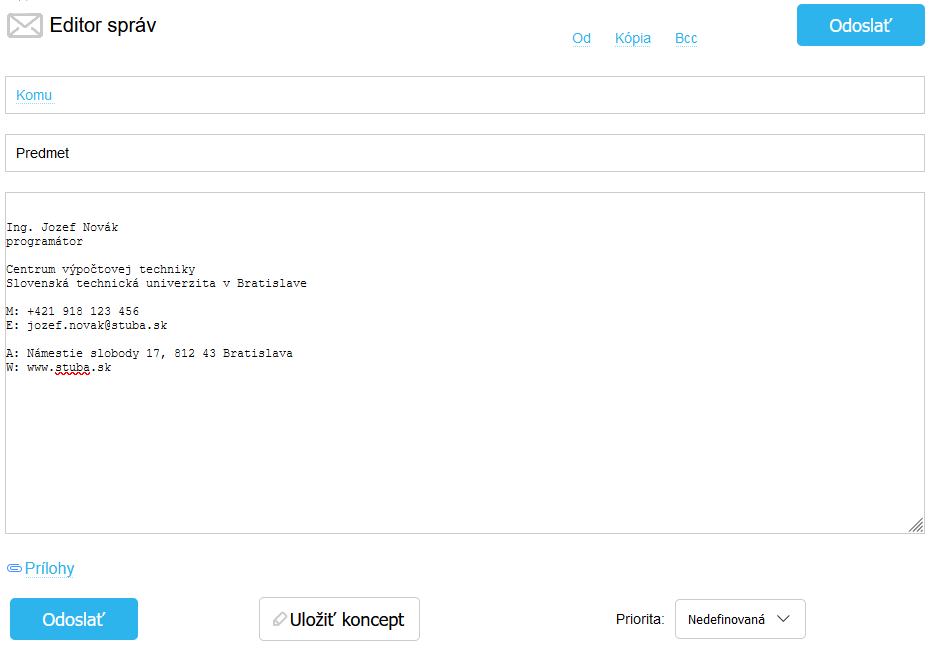This screenshot has height=662, width=930.
Task: Save draft with Uložiť koncept
Action: [x=339, y=619]
